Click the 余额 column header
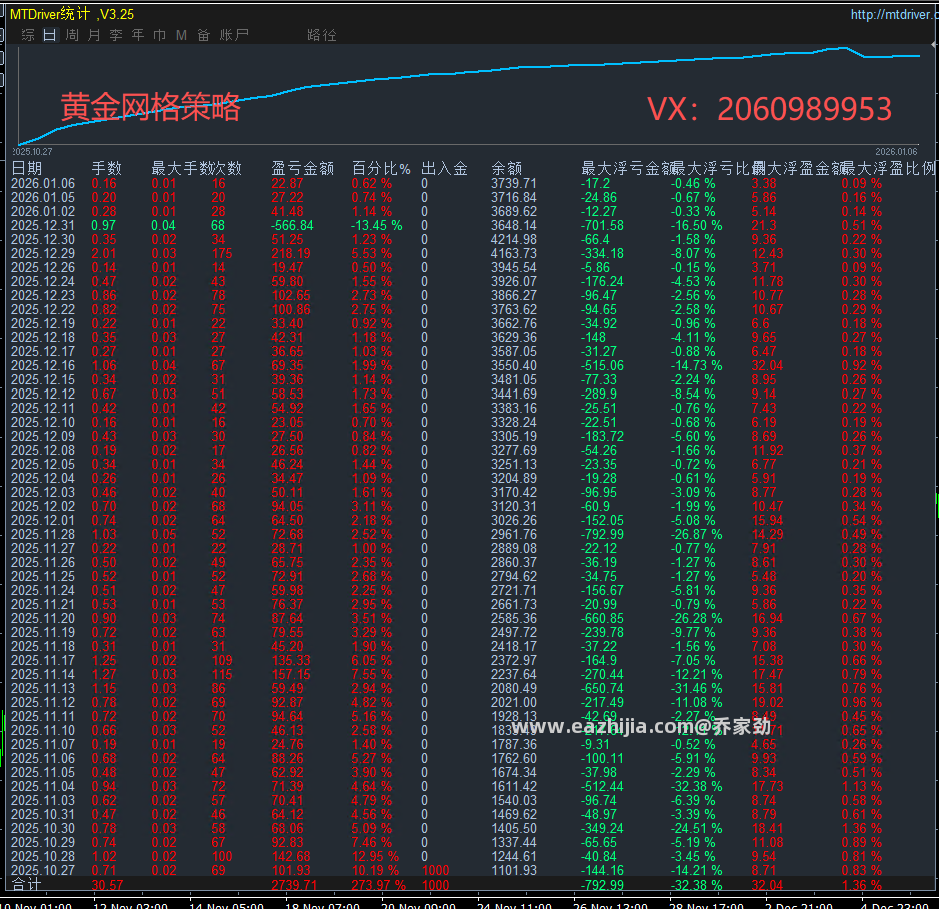The height and width of the screenshot is (909, 939). tap(507, 168)
